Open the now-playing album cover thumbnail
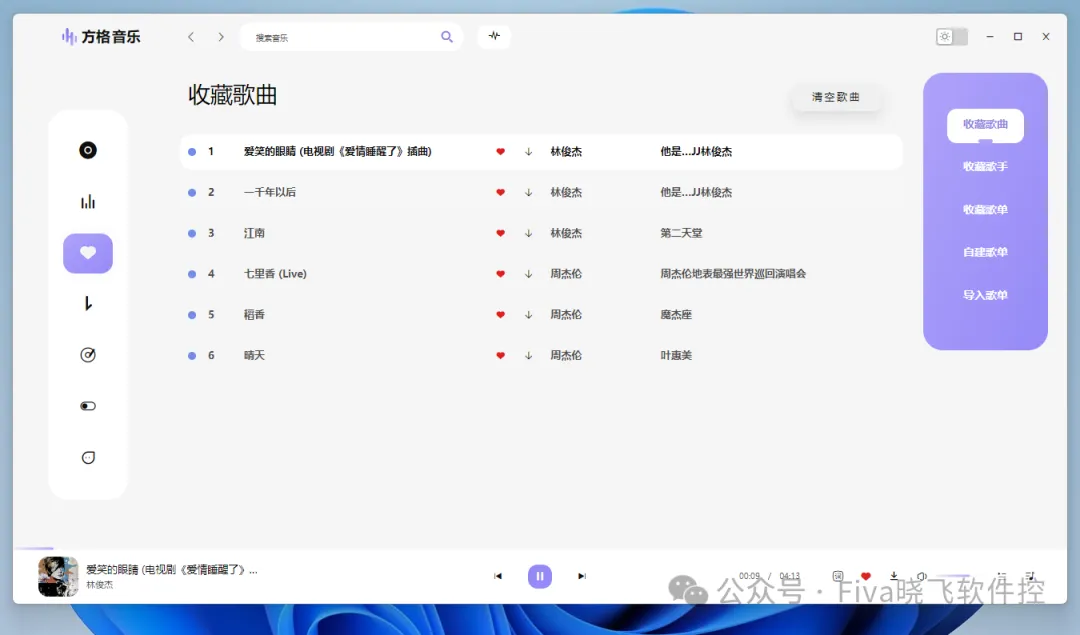Screen dimensions: 1080x635 click(58, 576)
